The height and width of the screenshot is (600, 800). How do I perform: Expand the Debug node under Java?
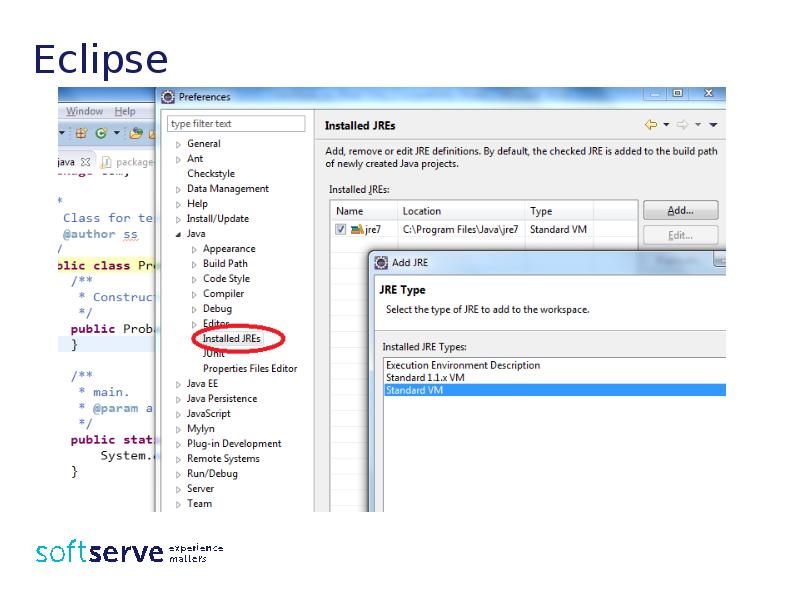click(194, 310)
